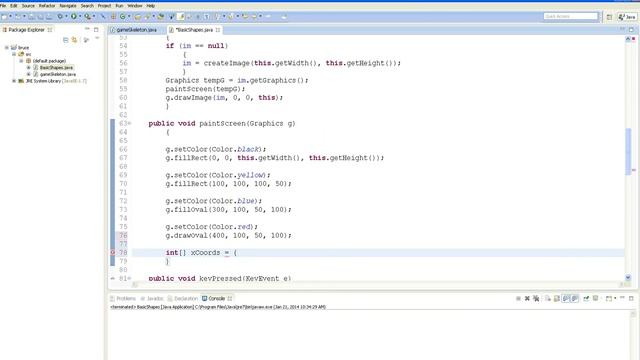This screenshot has height=360, width=640.
Task: Open the Debug dropdown arrow
Action: pyautogui.click(x=66, y=16)
